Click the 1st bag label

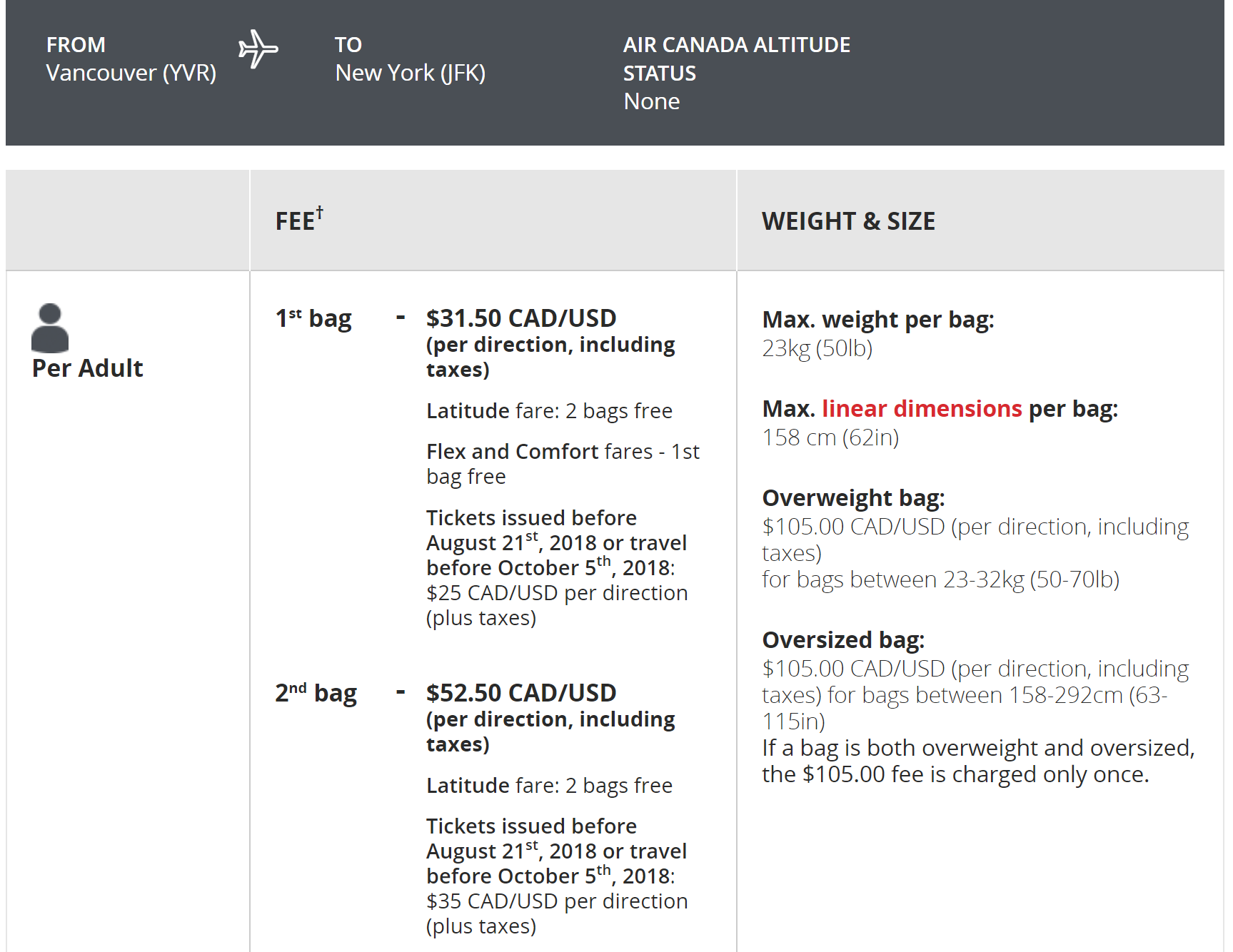pos(313,318)
